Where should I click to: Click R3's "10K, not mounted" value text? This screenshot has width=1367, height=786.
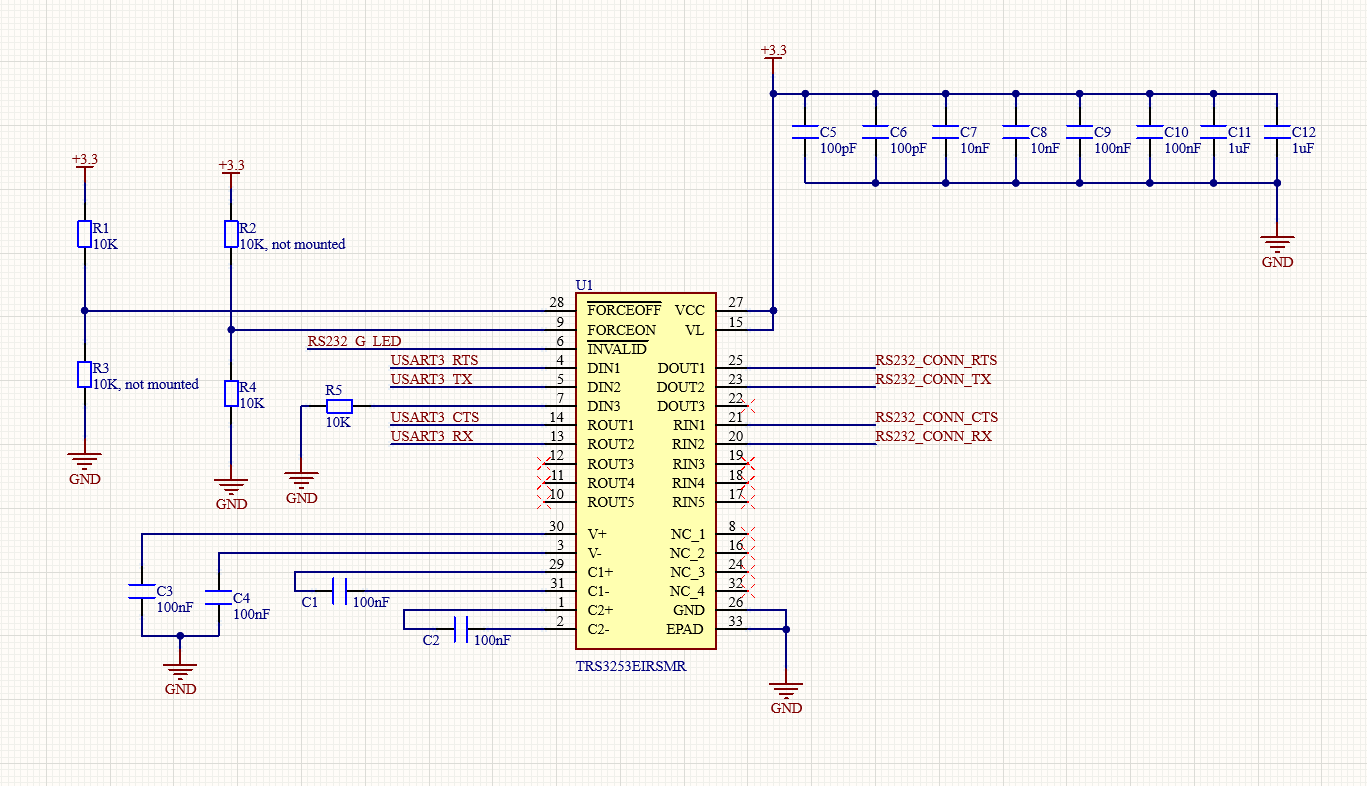pos(146,384)
